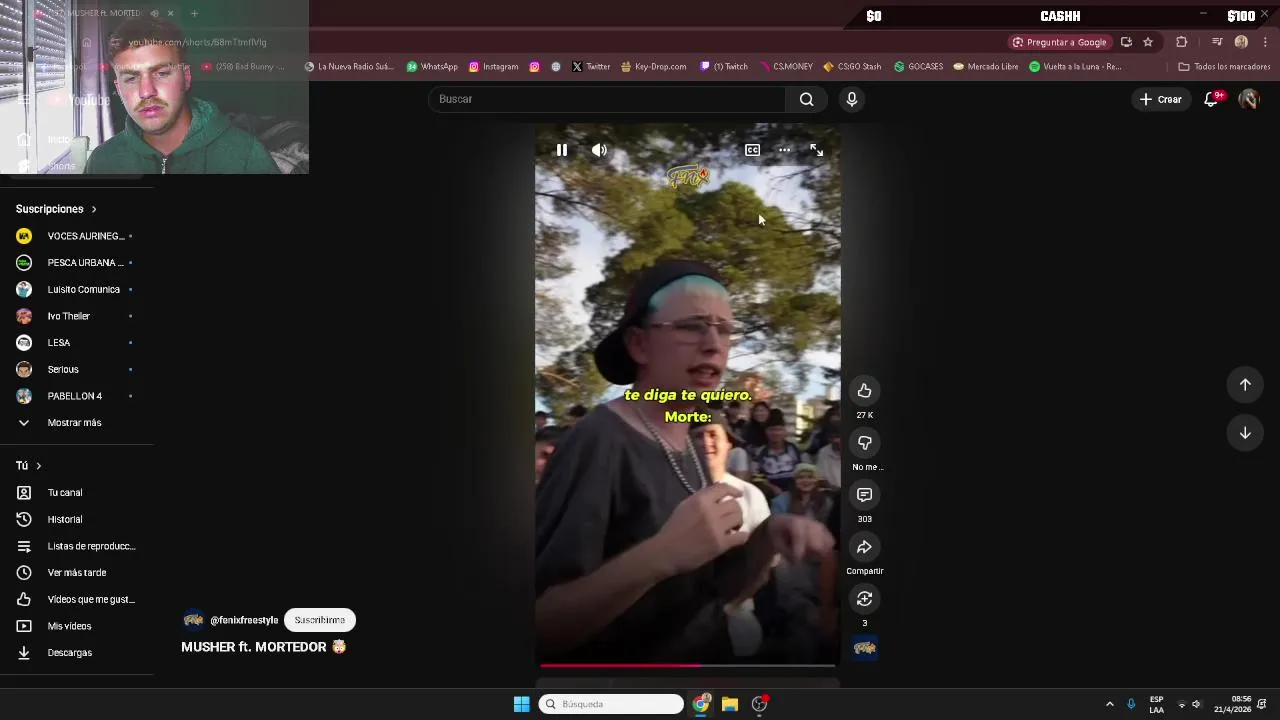Open the @fenixfreestyle channel link

click(x=244, y=620)
